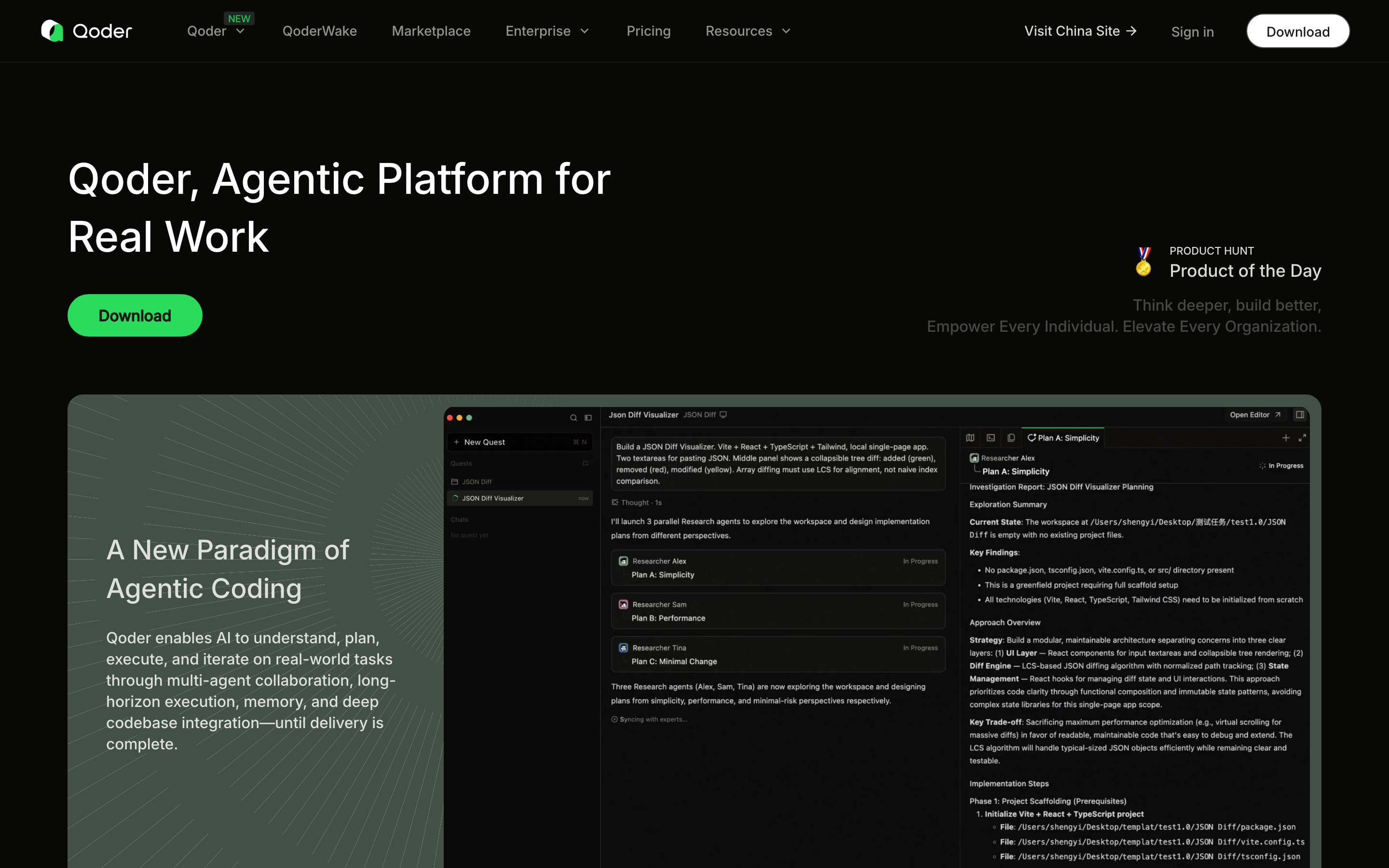Click the green Download button
This screenshot has width=1389, height=868.
(x=135, y=315)
